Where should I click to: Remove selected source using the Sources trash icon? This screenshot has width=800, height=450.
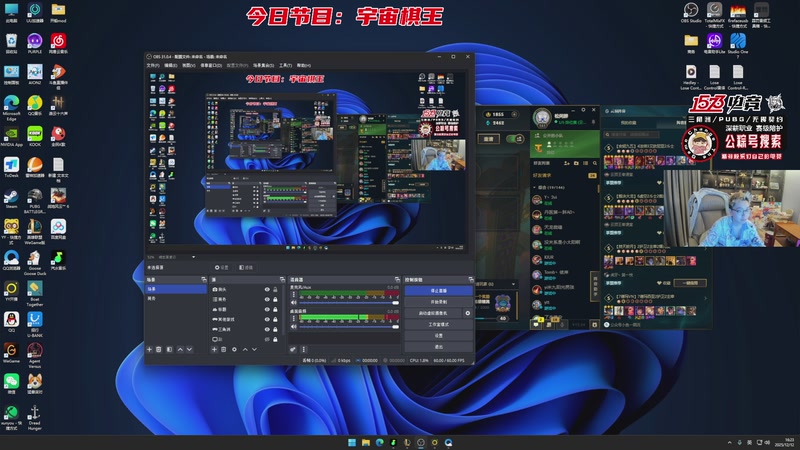(x=223, y=349)
